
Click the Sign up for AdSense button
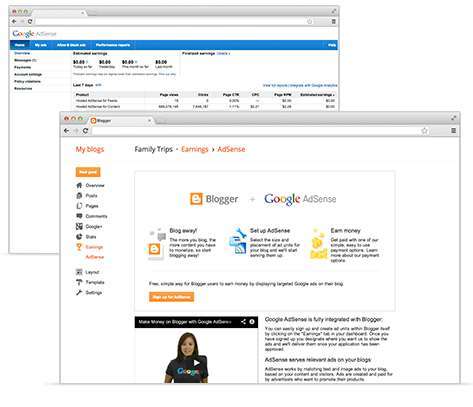pyautogui.click(x=171, y=297)
